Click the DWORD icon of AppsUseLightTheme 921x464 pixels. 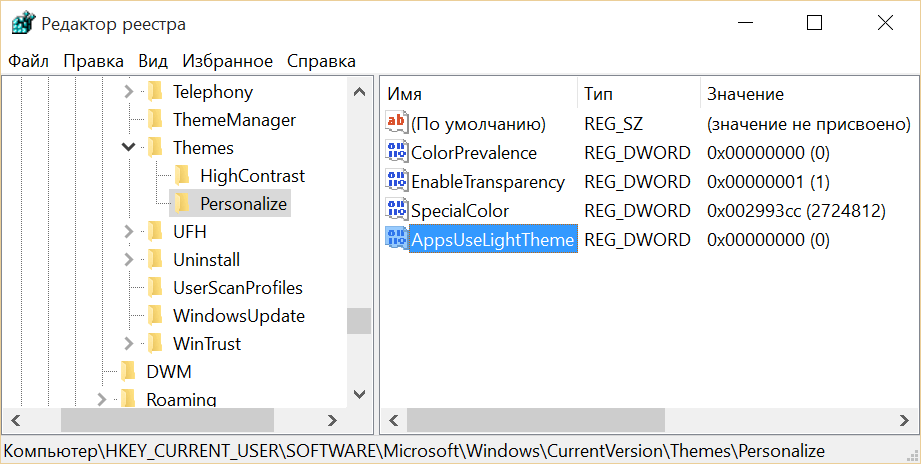(396, 238)
